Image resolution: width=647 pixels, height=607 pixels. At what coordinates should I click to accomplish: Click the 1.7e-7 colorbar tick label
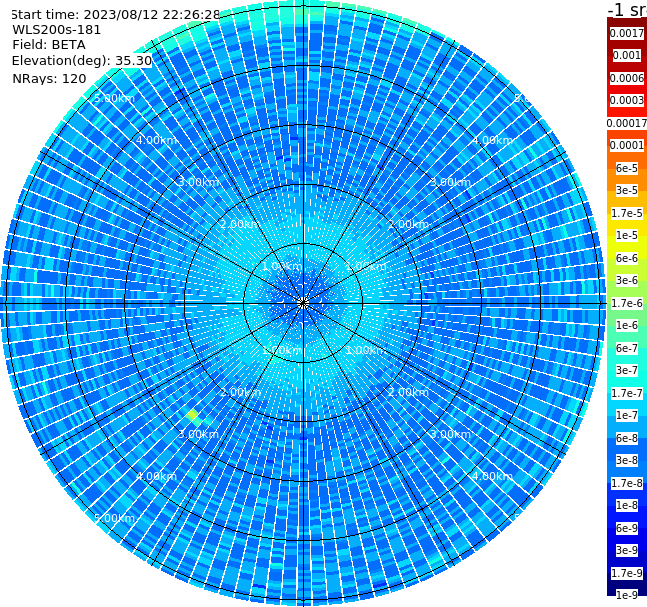627,393
